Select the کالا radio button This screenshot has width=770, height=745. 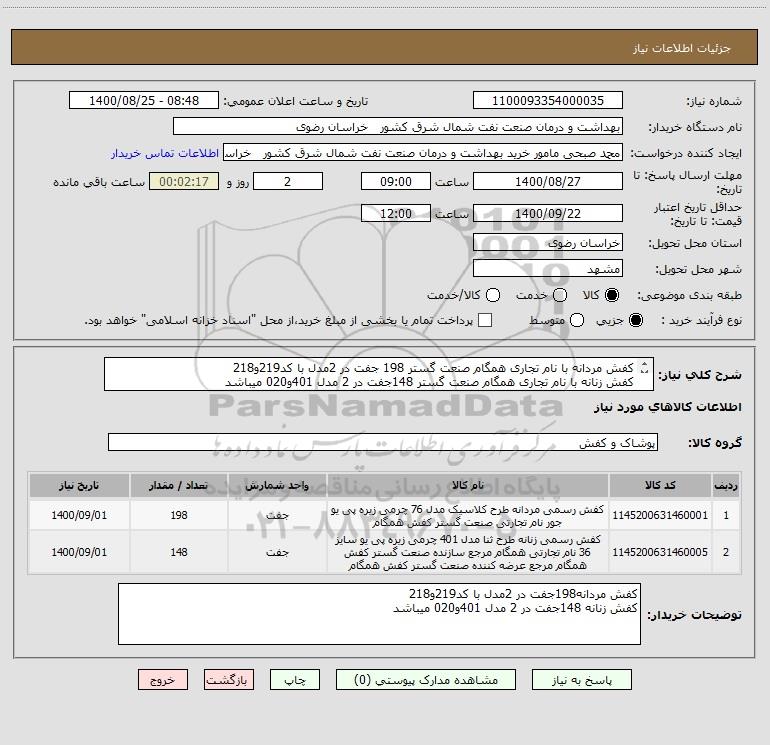pyautogui.click(x=612, y=295)
